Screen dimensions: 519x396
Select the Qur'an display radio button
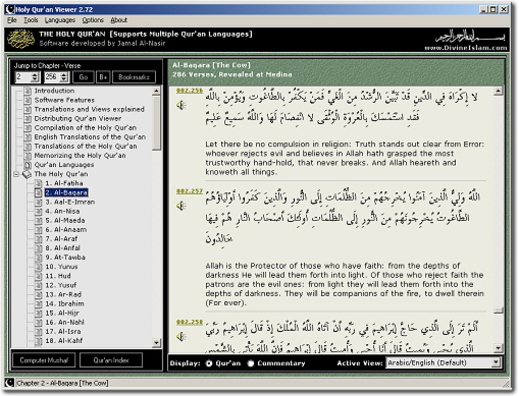point(209,363)
